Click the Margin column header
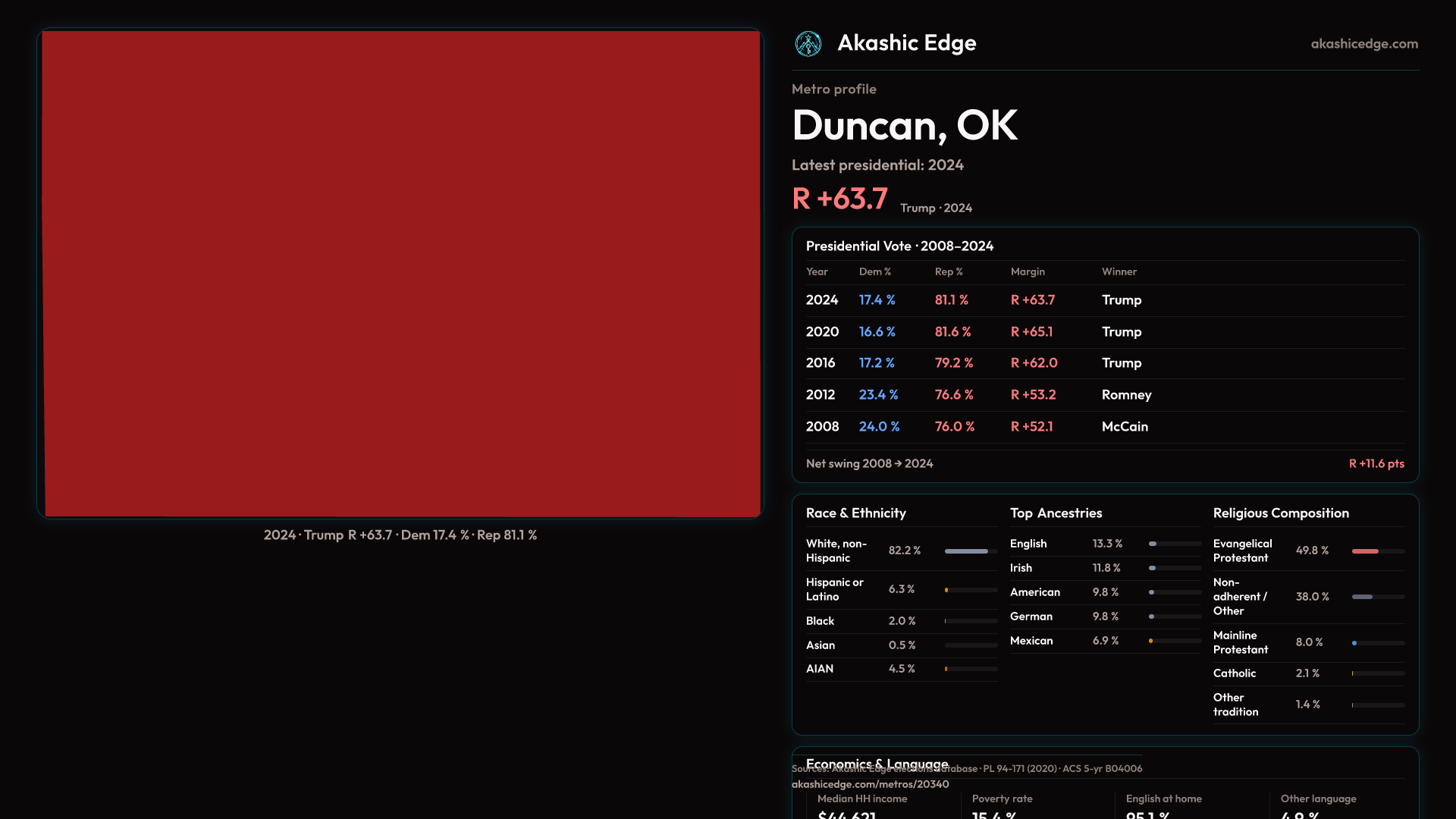Viewport: 1456px width, 819px height. pos(1028,271)
